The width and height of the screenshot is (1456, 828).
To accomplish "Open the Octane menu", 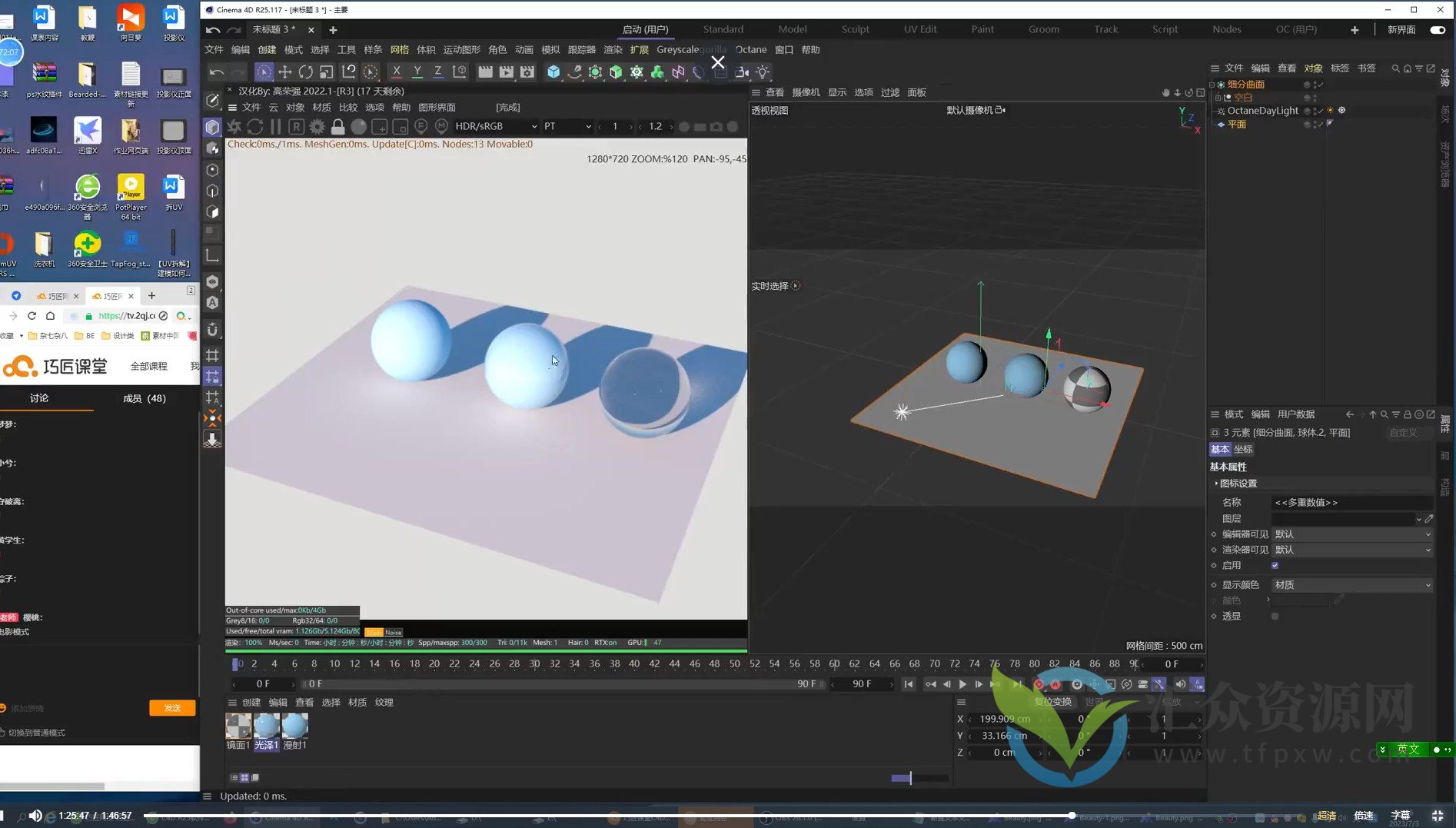I will pos(751,48).
